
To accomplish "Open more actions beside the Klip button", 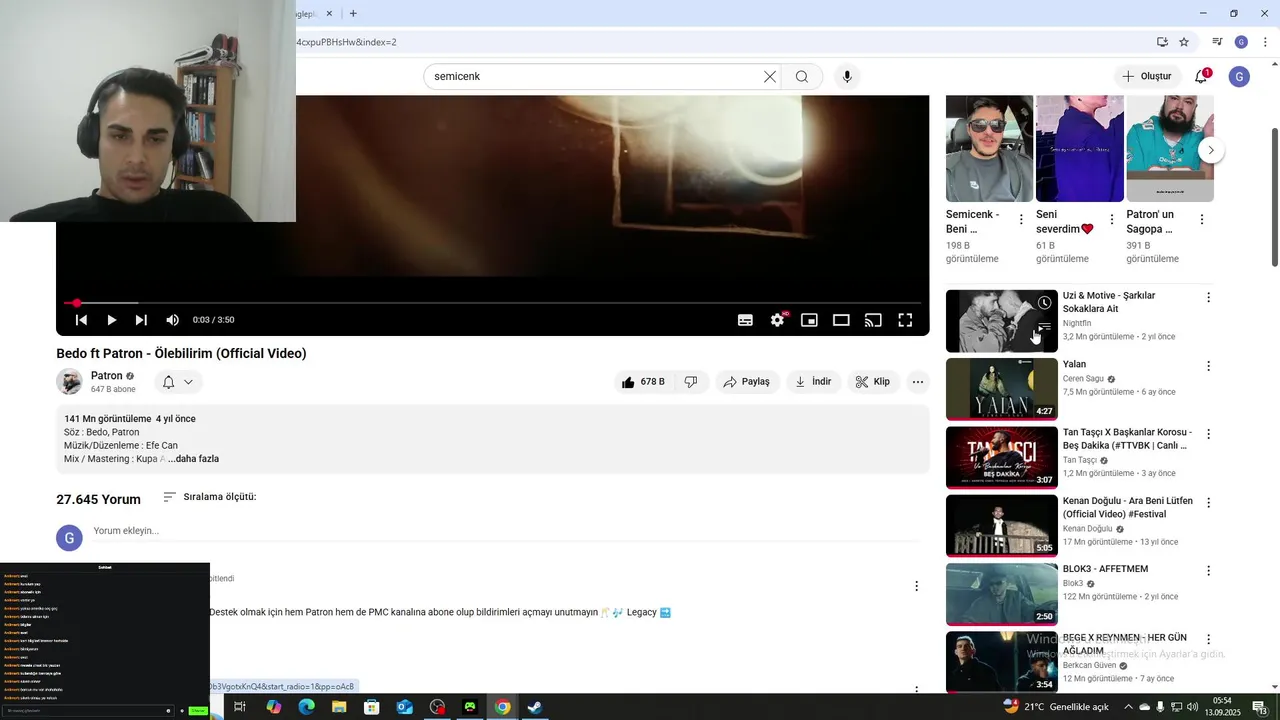I will point(917,382).
